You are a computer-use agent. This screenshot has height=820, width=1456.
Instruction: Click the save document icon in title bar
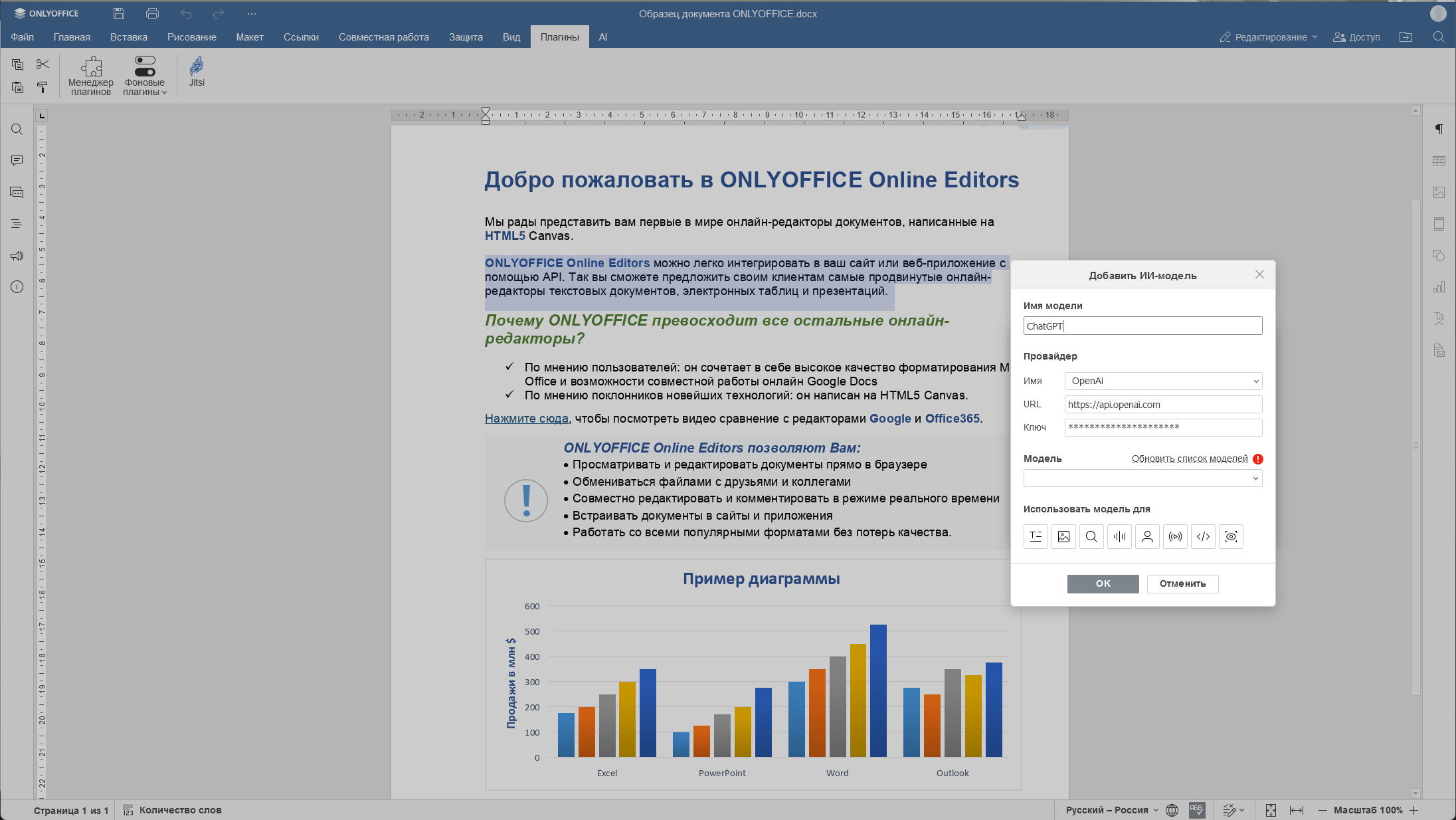(x=119, y=13)
